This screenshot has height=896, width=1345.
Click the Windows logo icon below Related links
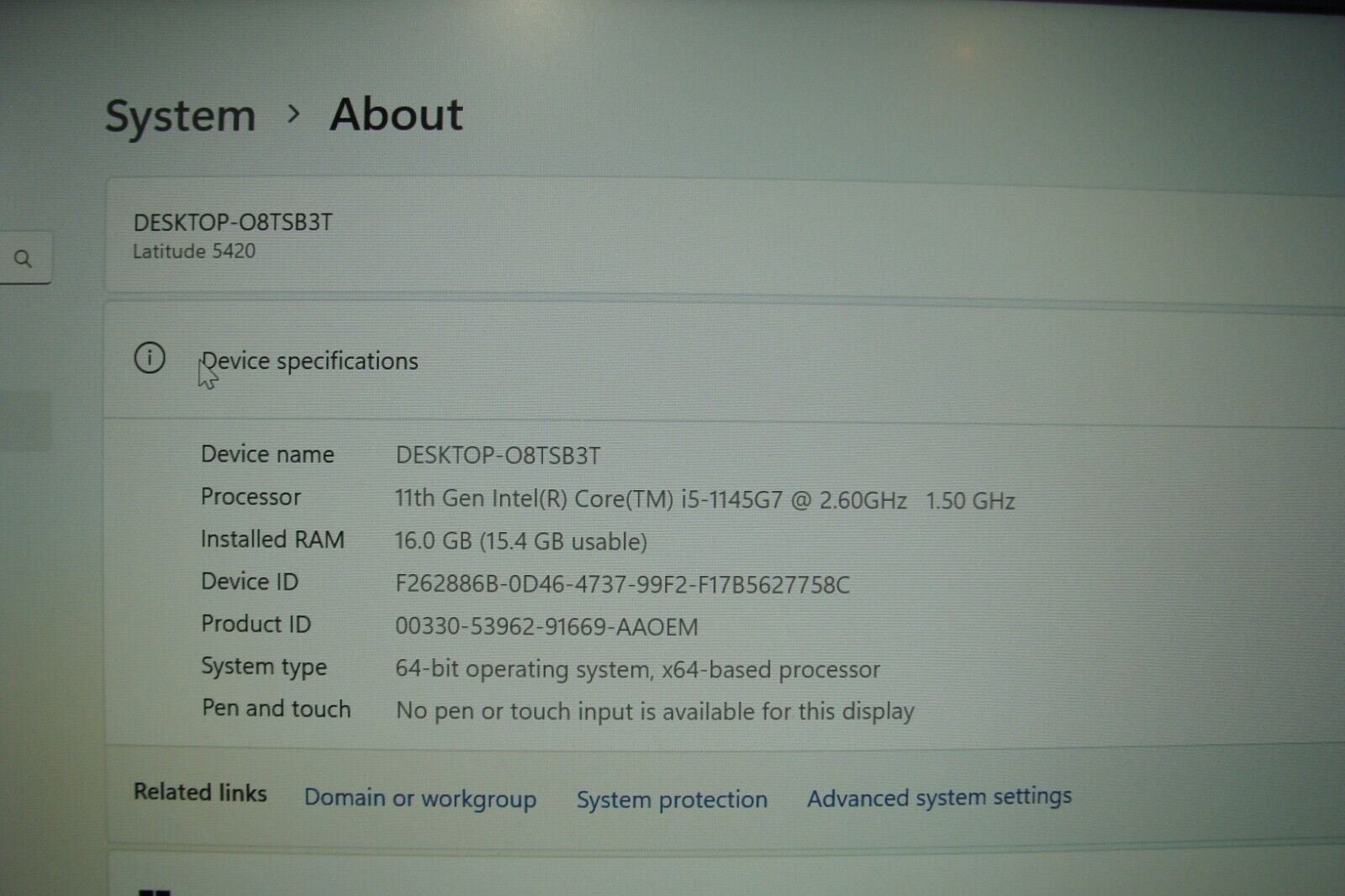click(x=154, y=892)
